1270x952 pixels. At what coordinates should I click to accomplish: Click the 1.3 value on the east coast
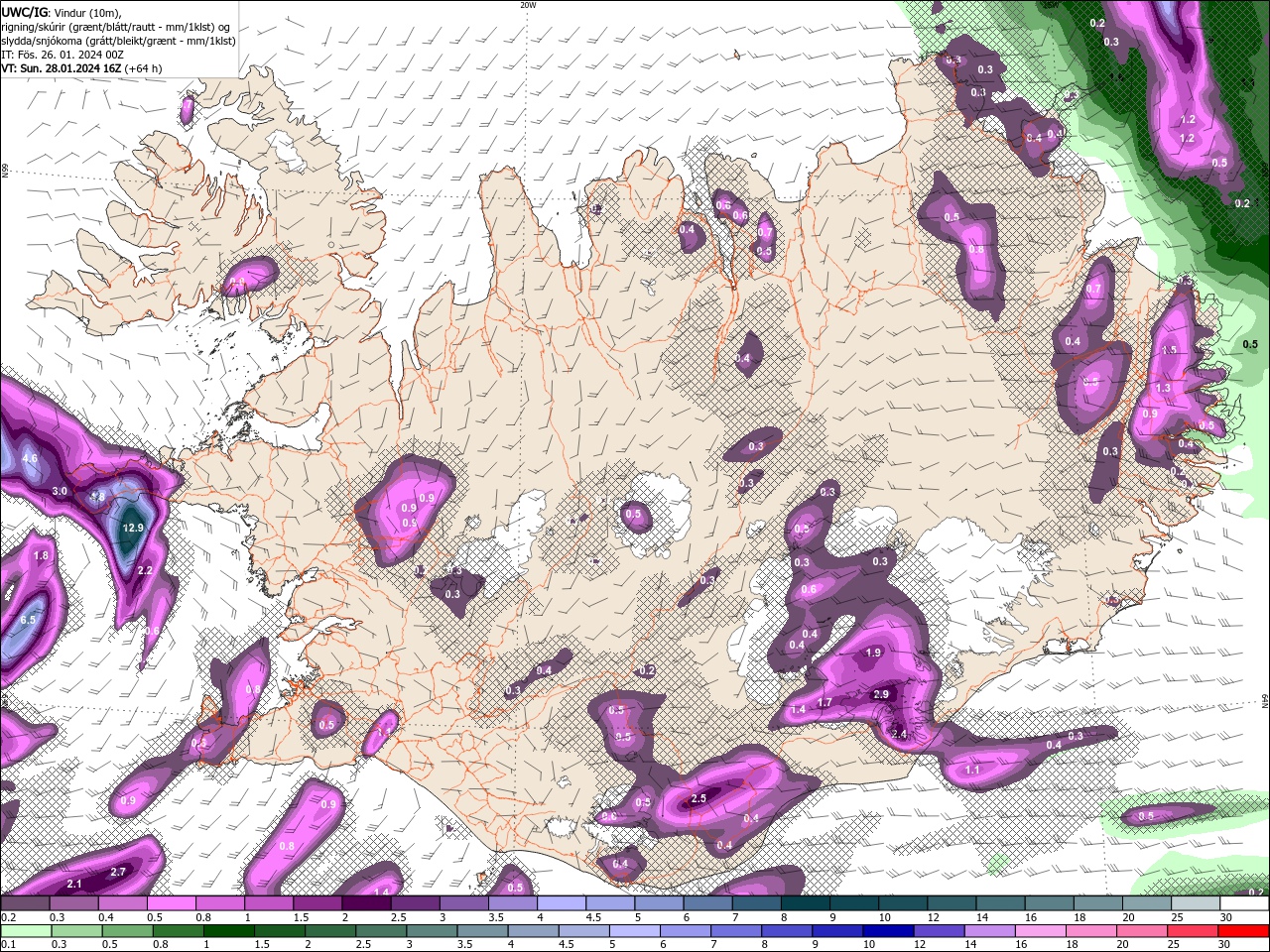point(1164,389)
